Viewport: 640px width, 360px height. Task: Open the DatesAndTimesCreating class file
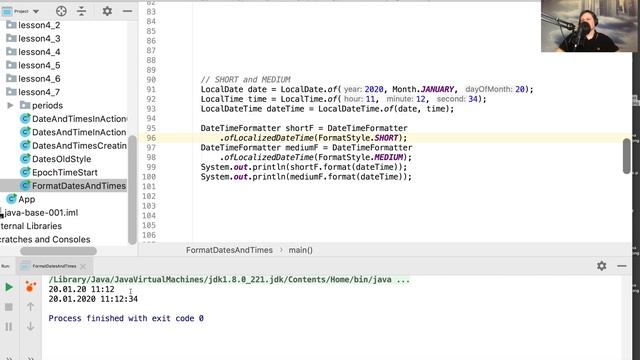pos(73,146)
